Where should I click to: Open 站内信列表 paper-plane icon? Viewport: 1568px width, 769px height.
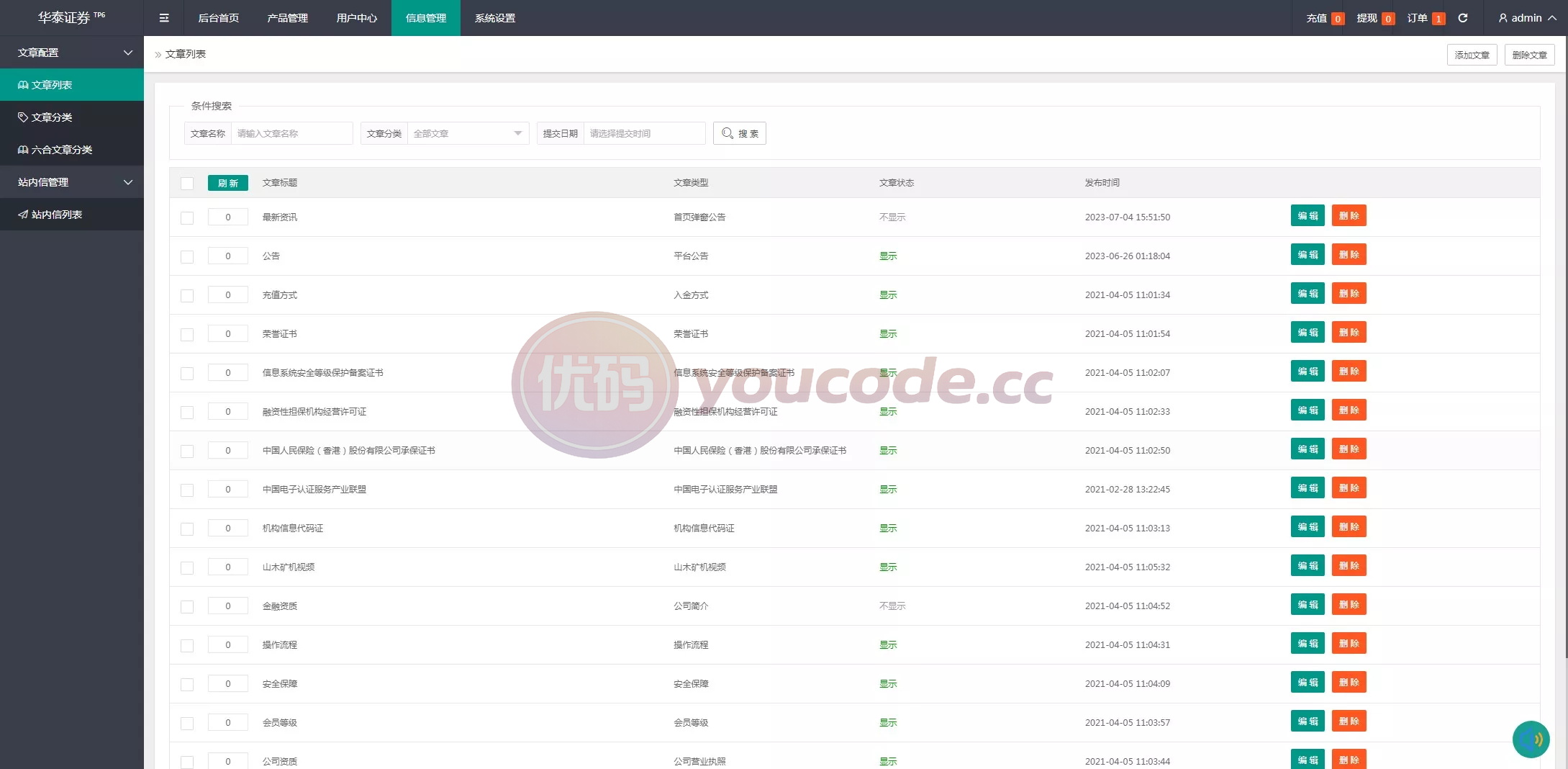23,215
